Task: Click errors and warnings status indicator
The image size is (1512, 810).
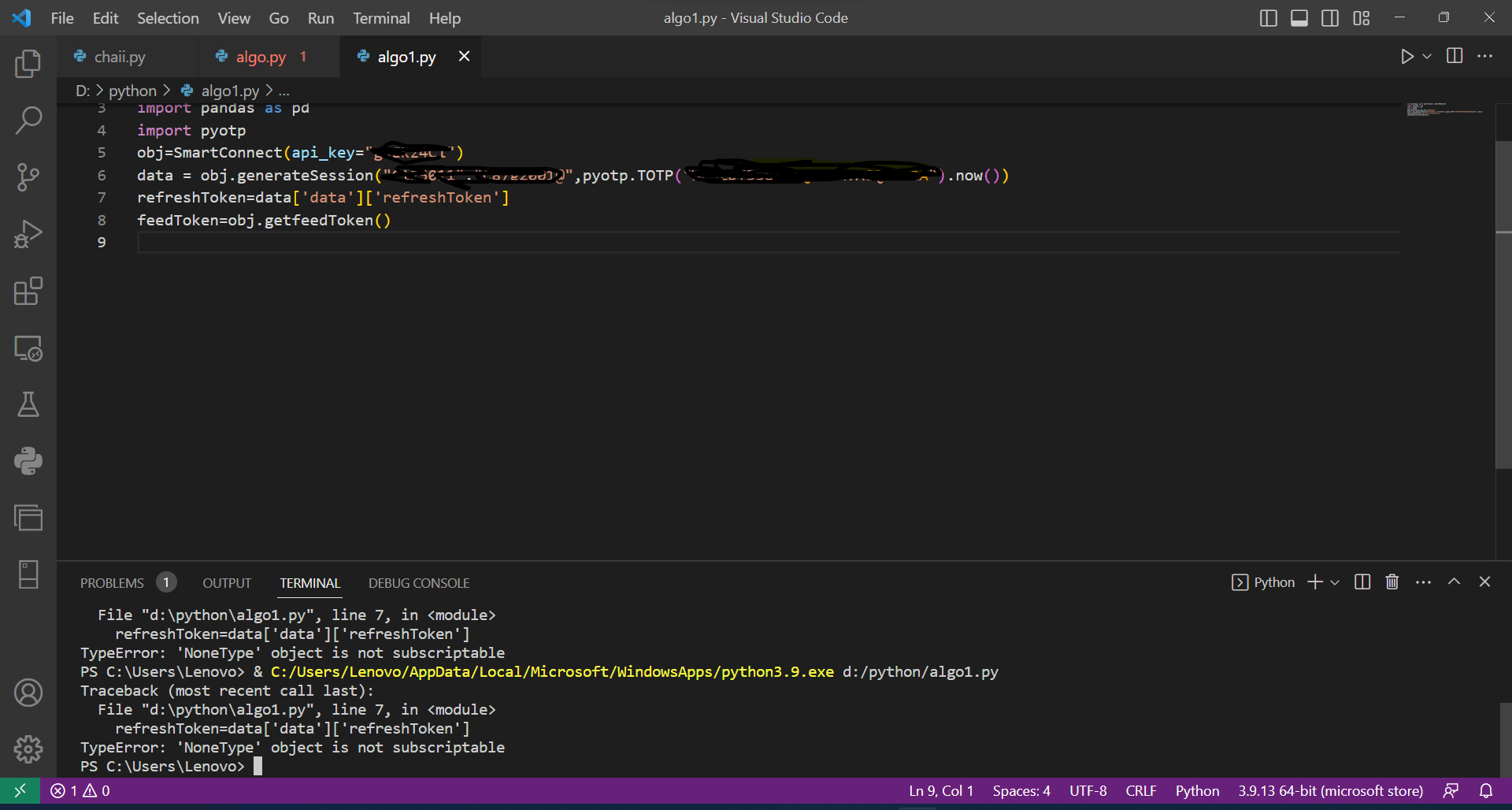Action: [80, 790]
